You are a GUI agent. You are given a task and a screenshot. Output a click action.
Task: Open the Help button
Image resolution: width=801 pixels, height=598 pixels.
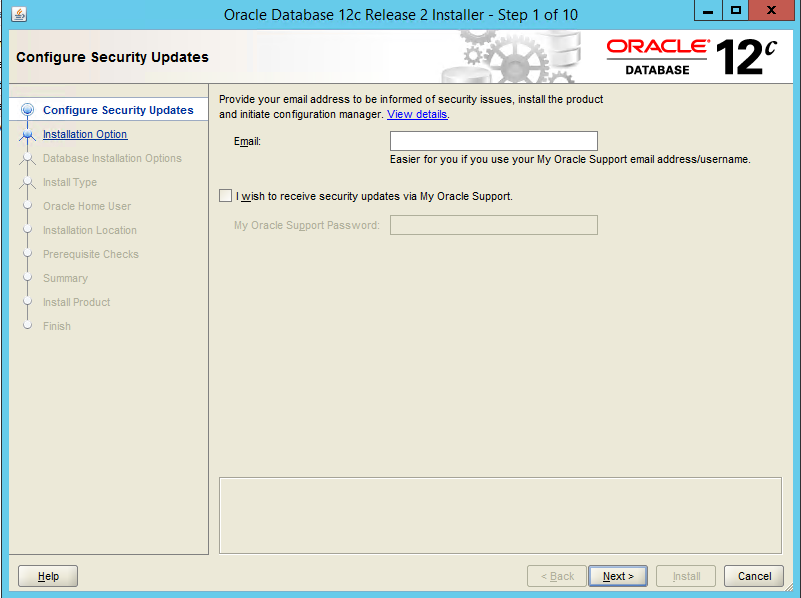point(48,576)
